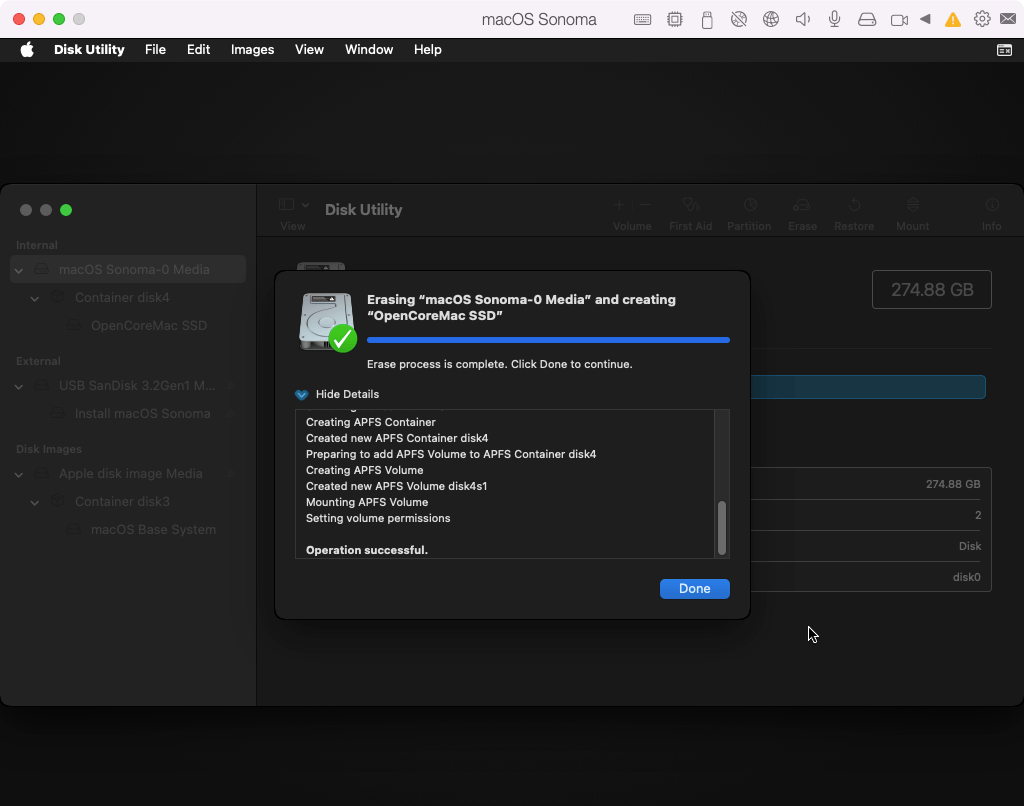The image size is (1024, 806).
Task: Collapse the USB SanDisk 3.2Gen1 chevron
Action: [19, 386]
